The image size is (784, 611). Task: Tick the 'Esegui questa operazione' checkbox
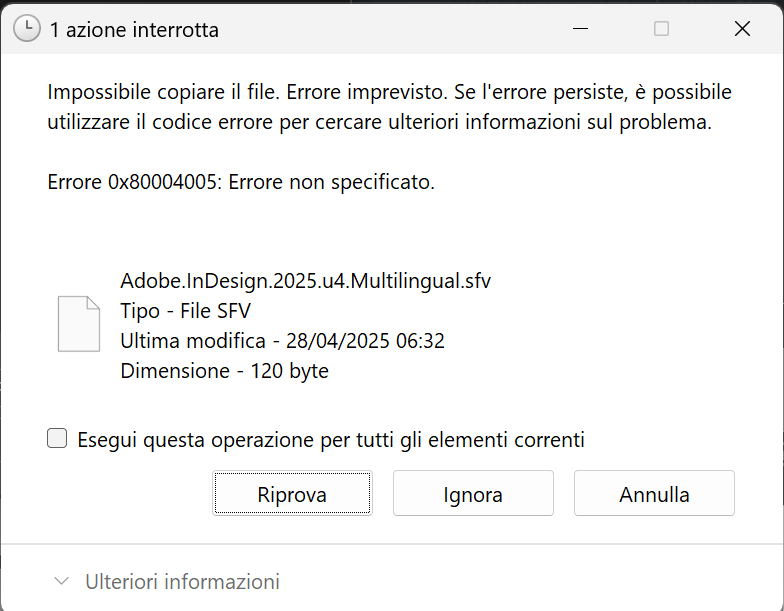tap(57, 438)
